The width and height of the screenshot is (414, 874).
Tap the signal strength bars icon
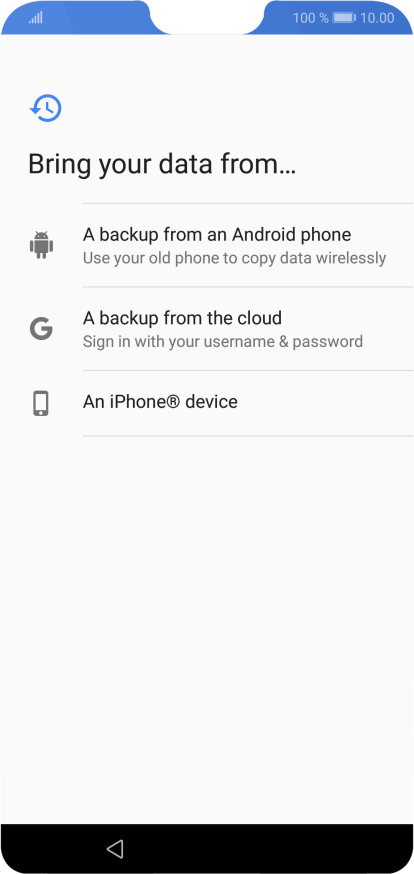pyautogui.click(x=36, y=18)
